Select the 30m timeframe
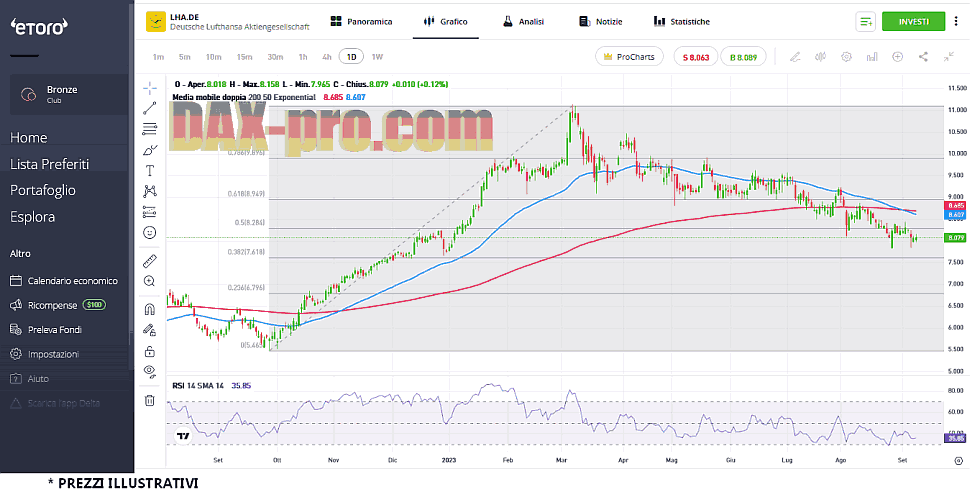The height and width of the screenshot is (492, 970). [x=275, y=57]
